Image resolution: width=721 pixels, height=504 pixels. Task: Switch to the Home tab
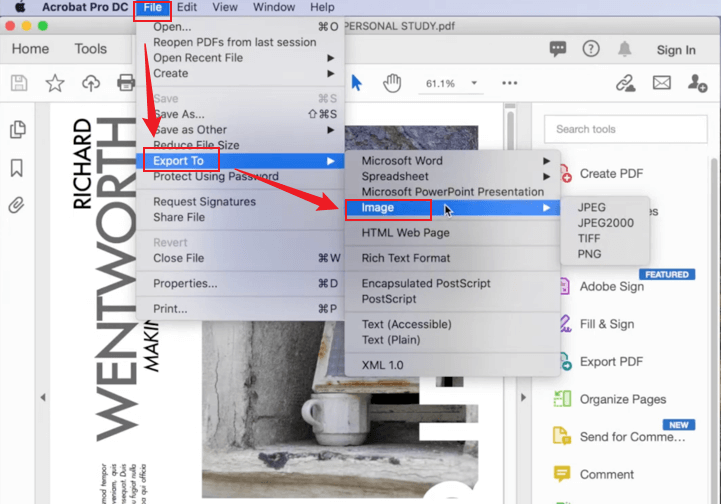pos(30,49)
